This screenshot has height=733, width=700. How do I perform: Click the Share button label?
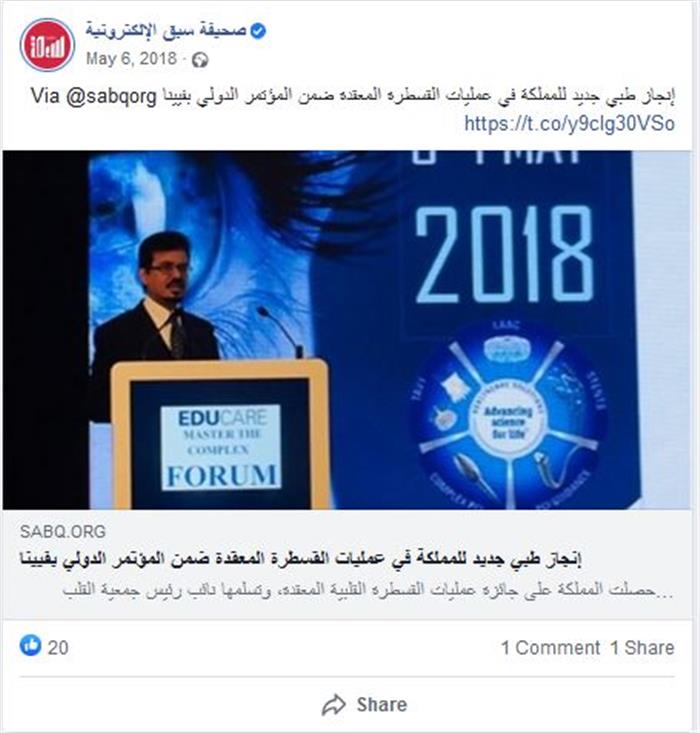[x=382, y=704]
